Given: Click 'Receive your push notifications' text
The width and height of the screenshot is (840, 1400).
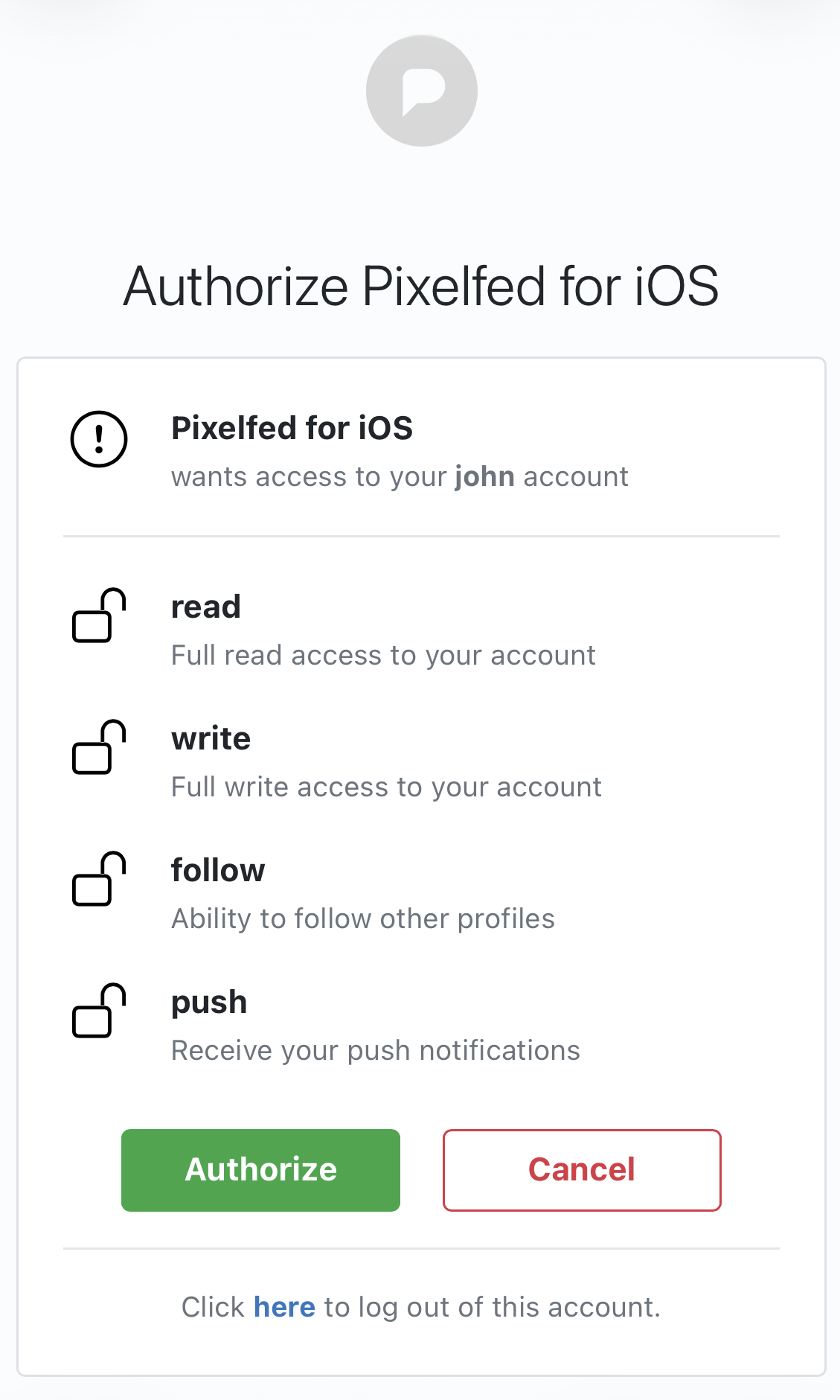Looking at the screenshot, I should pos(376,1051).
